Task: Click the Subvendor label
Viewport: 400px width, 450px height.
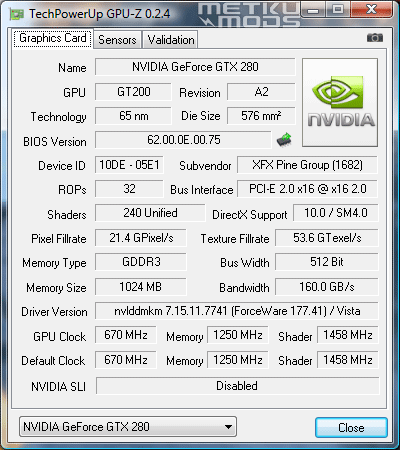Action: [205, 166]
